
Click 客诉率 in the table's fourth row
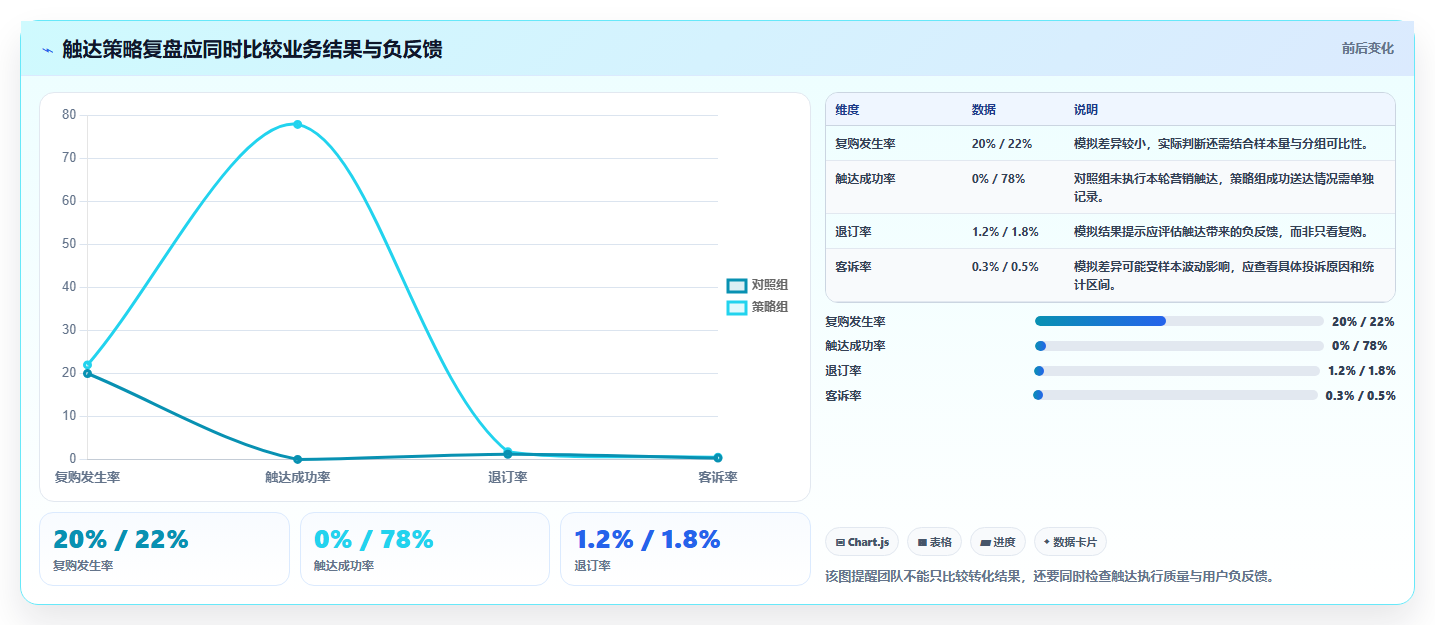(x=853, y=267)
